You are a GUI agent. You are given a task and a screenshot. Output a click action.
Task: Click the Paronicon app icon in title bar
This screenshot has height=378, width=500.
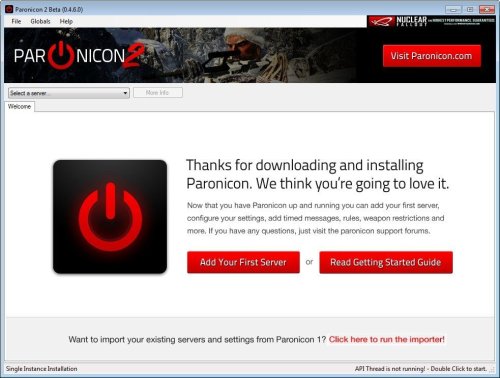pos(9,9)
